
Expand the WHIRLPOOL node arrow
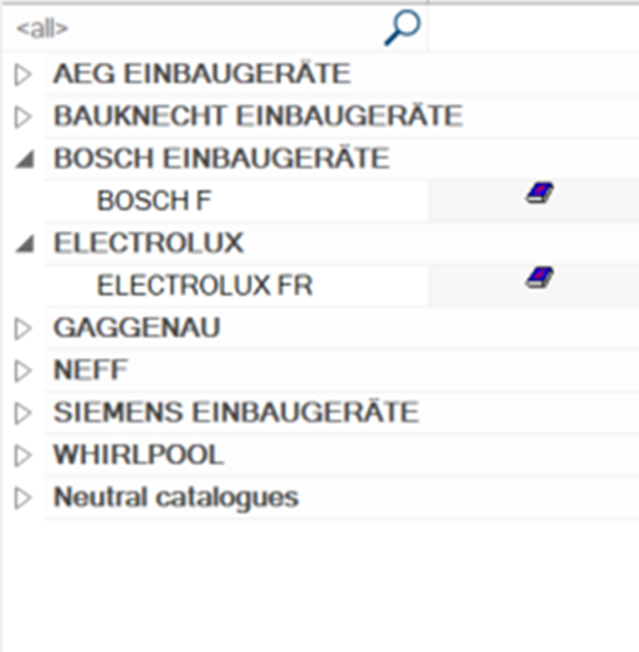23,456
